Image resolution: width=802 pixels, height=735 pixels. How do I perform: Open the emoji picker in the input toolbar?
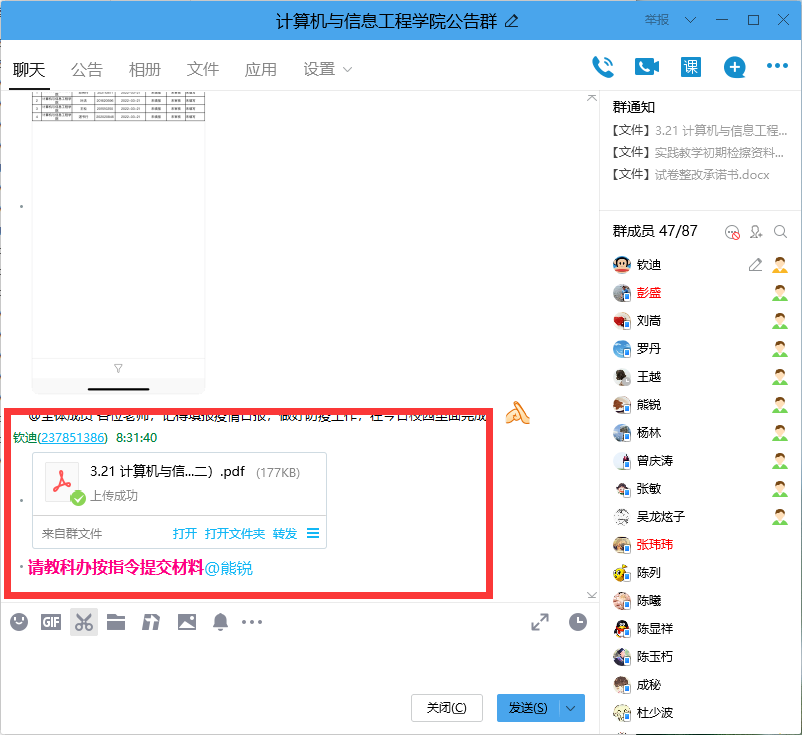point(18,621)
